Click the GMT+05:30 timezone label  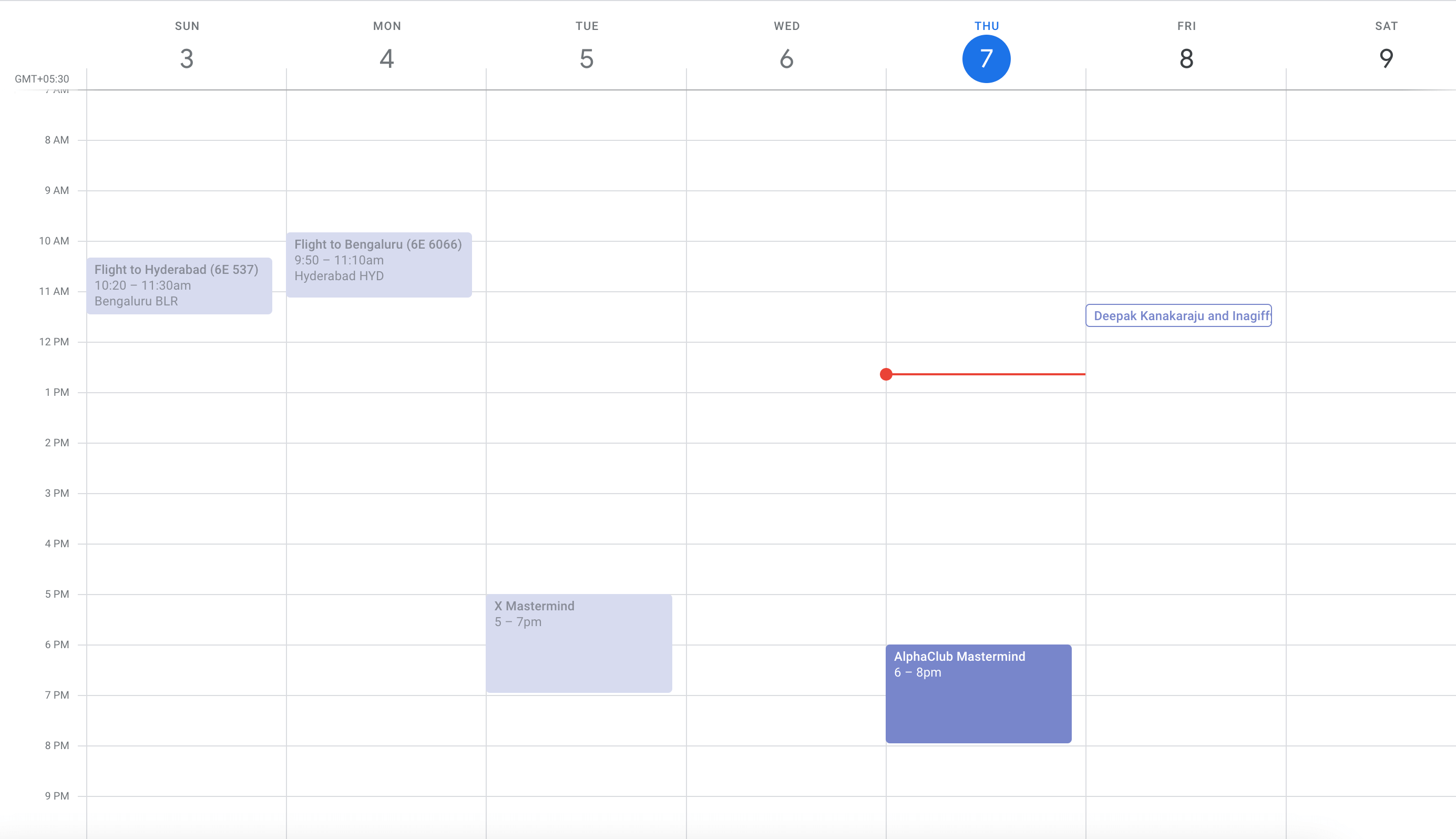tap(42, 79)
